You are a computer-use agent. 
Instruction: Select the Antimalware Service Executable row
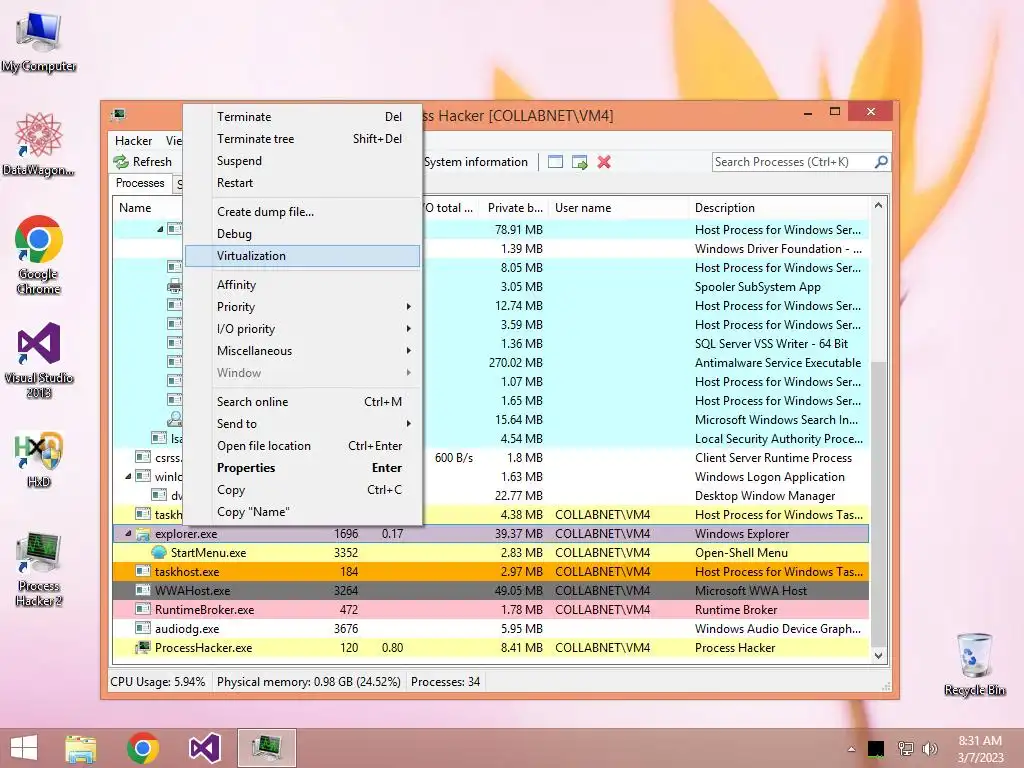click(x=647, y=362)
